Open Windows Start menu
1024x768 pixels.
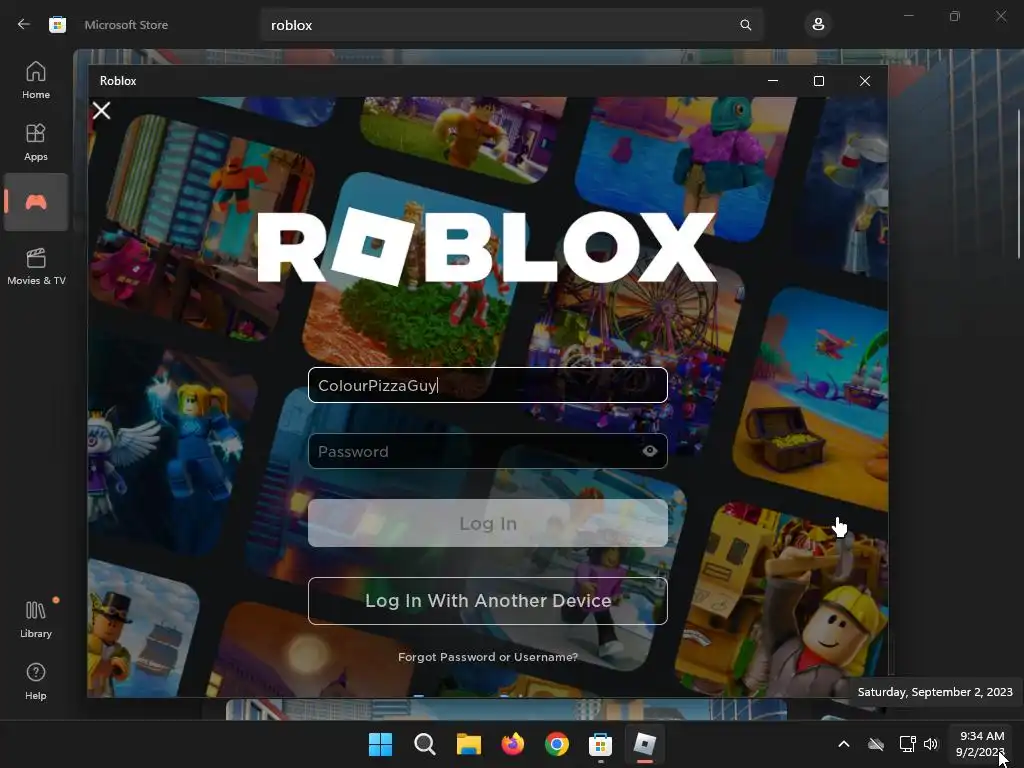[381, 744]
